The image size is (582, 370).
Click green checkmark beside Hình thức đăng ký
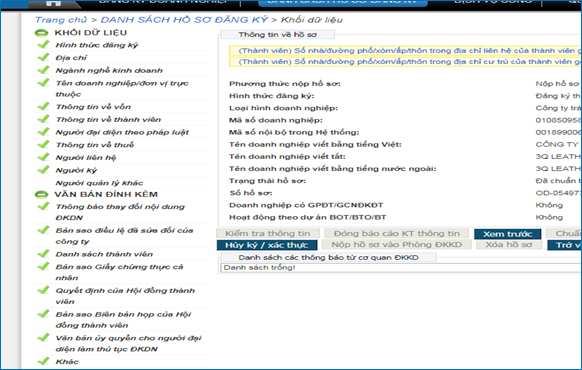[43, 45]
